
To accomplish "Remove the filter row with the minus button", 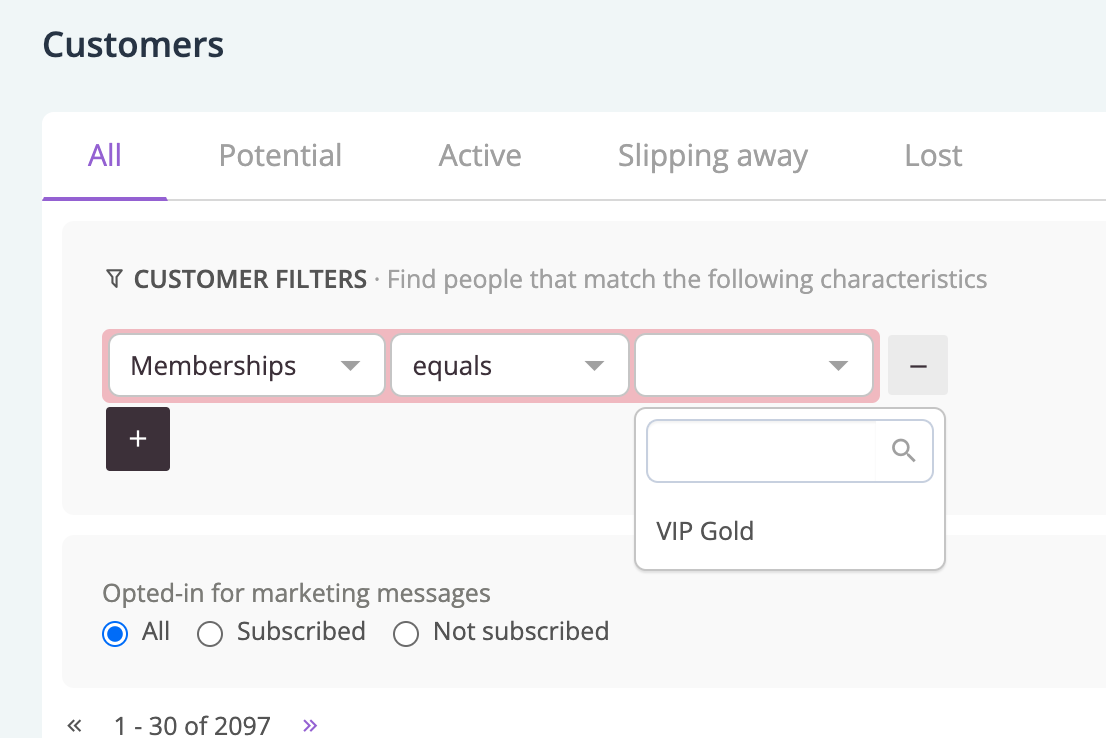I will [917, 365].
